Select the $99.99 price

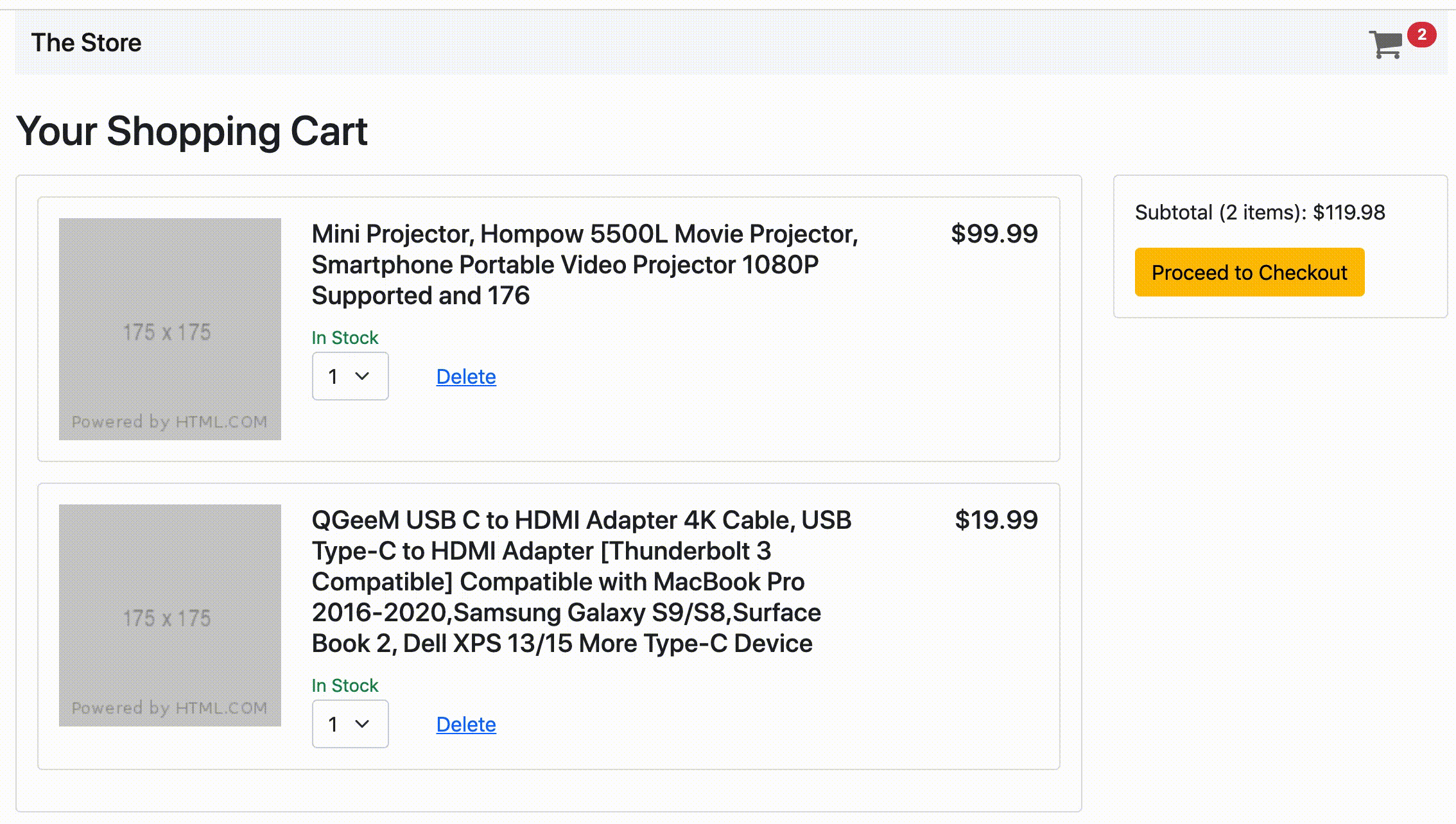pos(994,234)
